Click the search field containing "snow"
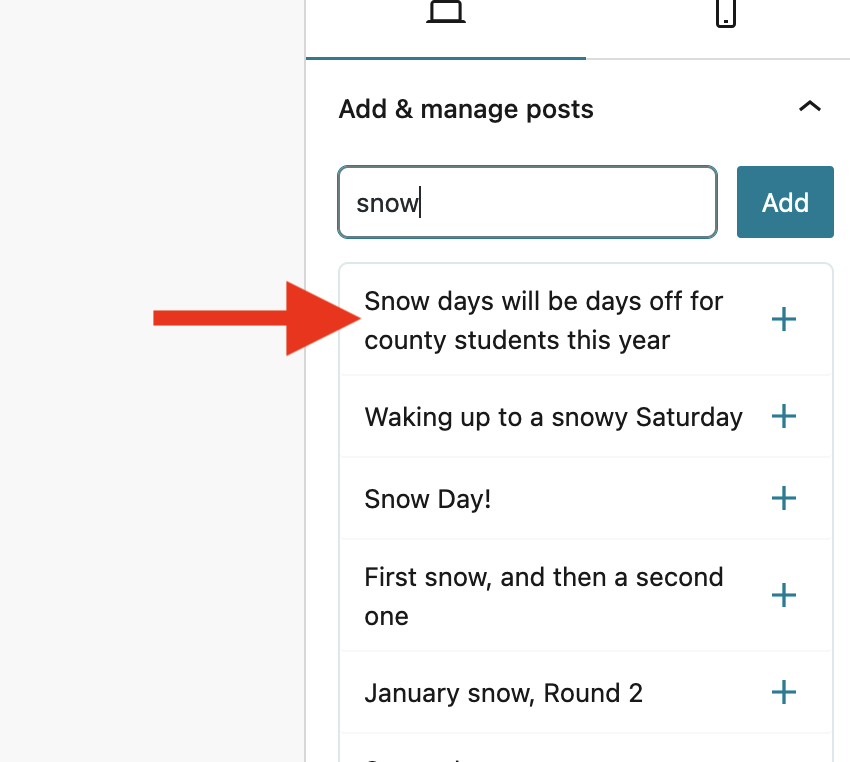The image size is (850, 762). (x=527, y=203)
